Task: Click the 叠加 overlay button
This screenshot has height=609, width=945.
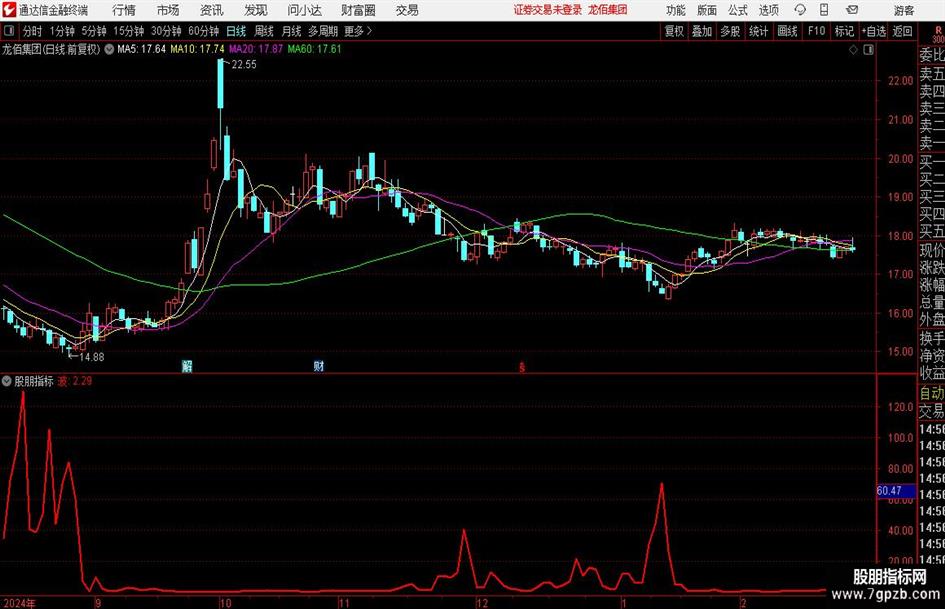Action: click(702, 31)
